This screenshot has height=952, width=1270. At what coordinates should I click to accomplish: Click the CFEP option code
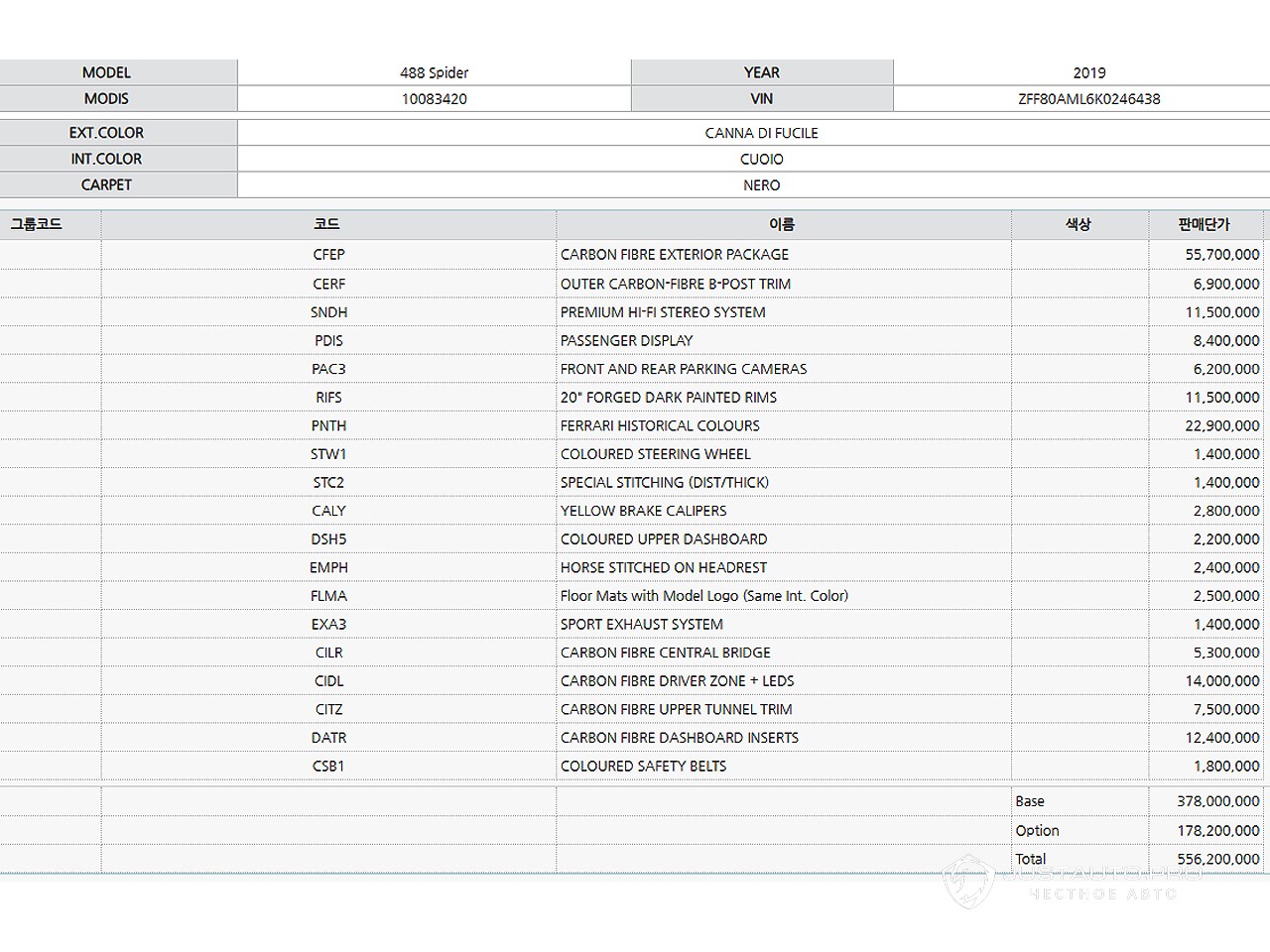(x=328, y=255)
